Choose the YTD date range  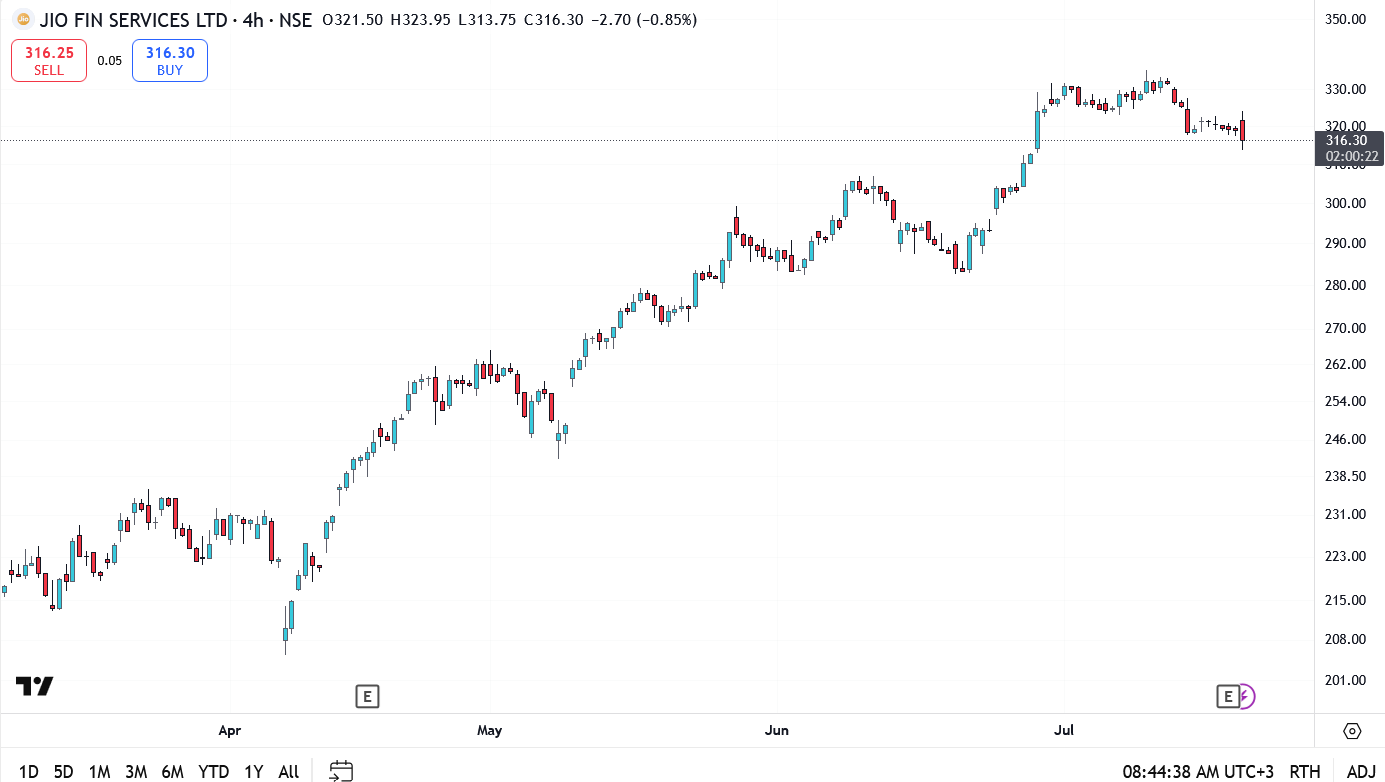[x=213, y=771]
